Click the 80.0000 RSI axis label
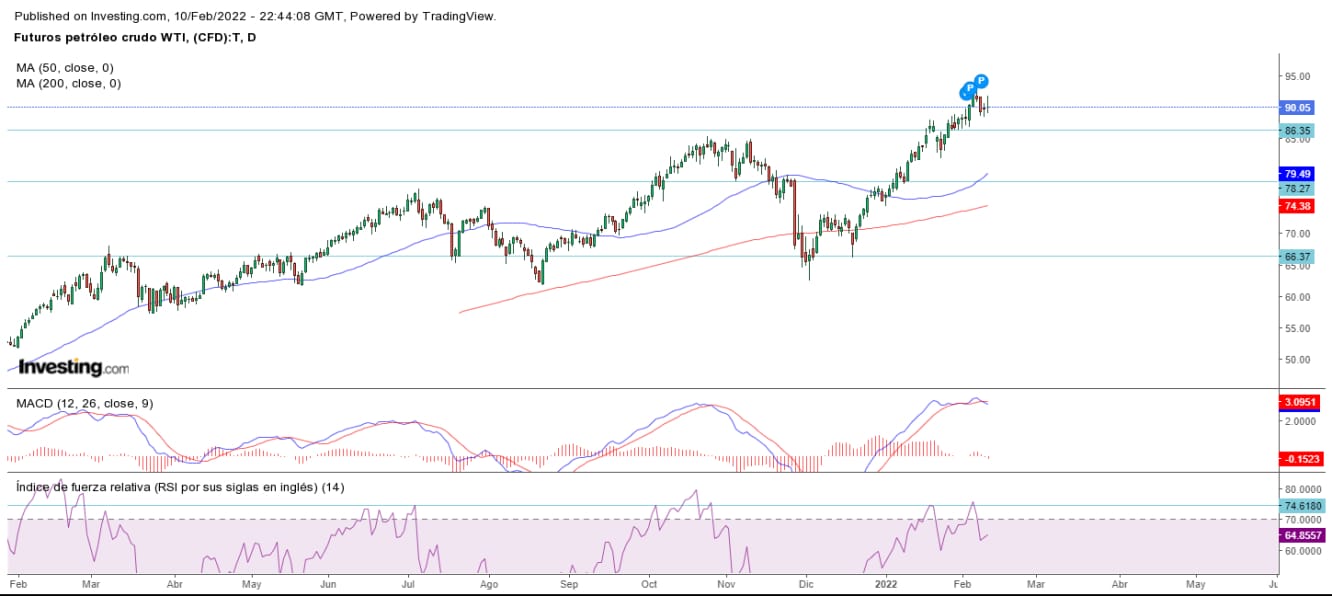 click(x=1301, y=489)
